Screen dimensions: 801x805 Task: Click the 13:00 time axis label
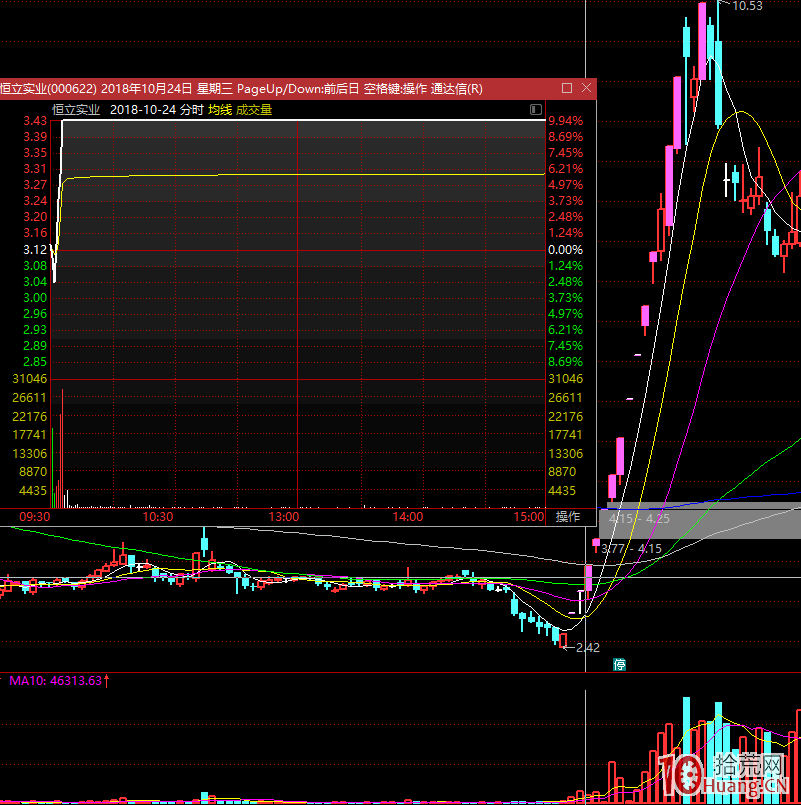[284, 516]
